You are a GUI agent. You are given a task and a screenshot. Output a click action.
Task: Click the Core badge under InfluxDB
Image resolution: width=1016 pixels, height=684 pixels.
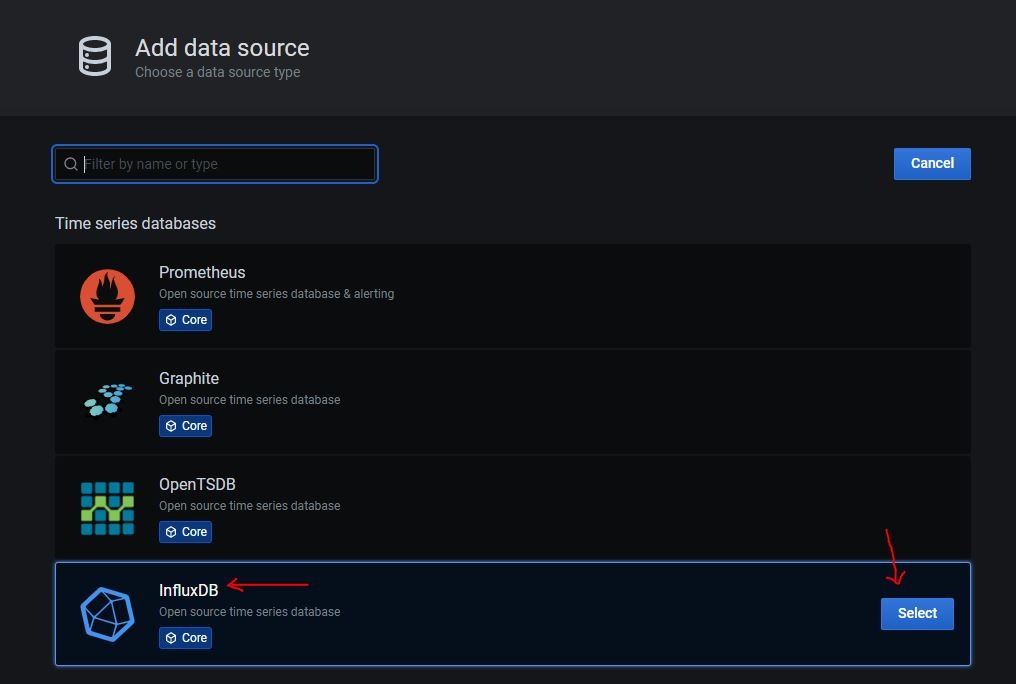pos(185,638)
